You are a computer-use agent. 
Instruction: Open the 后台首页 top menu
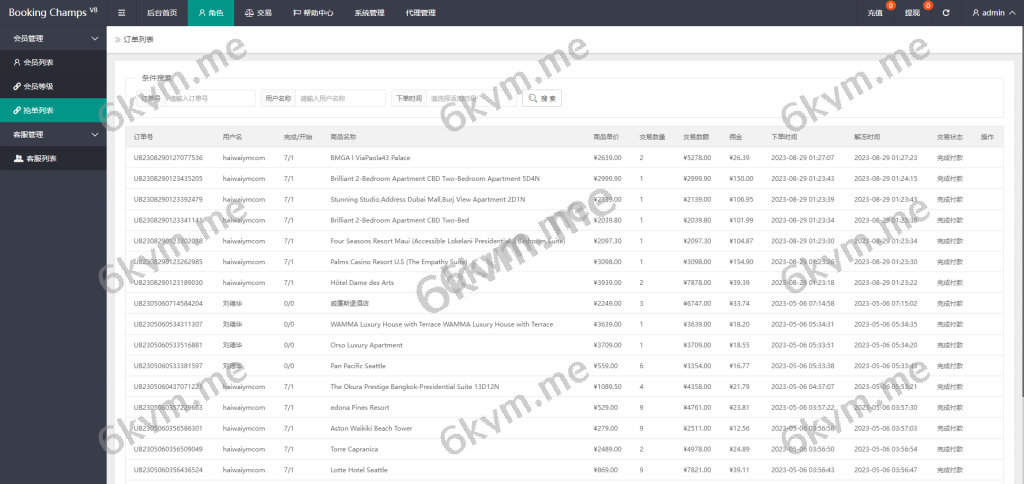pyautogui.click(x=161, y=13)
